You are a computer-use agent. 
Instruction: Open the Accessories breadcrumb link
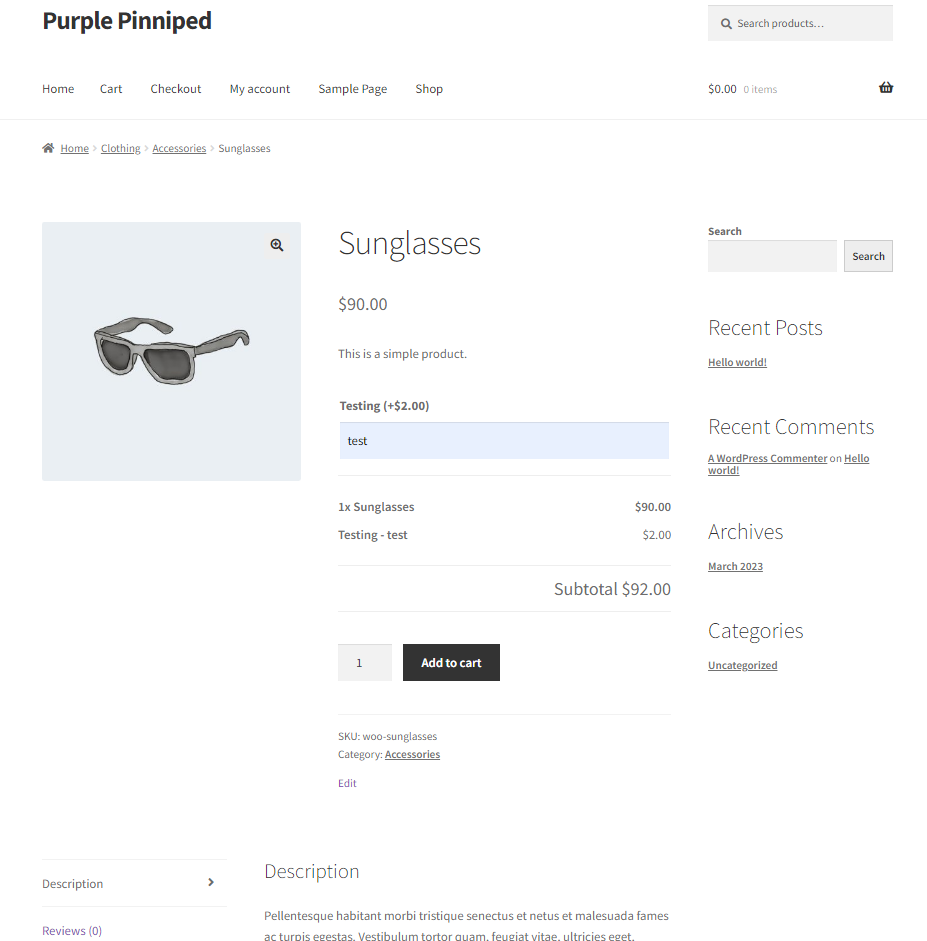point(179,148)
